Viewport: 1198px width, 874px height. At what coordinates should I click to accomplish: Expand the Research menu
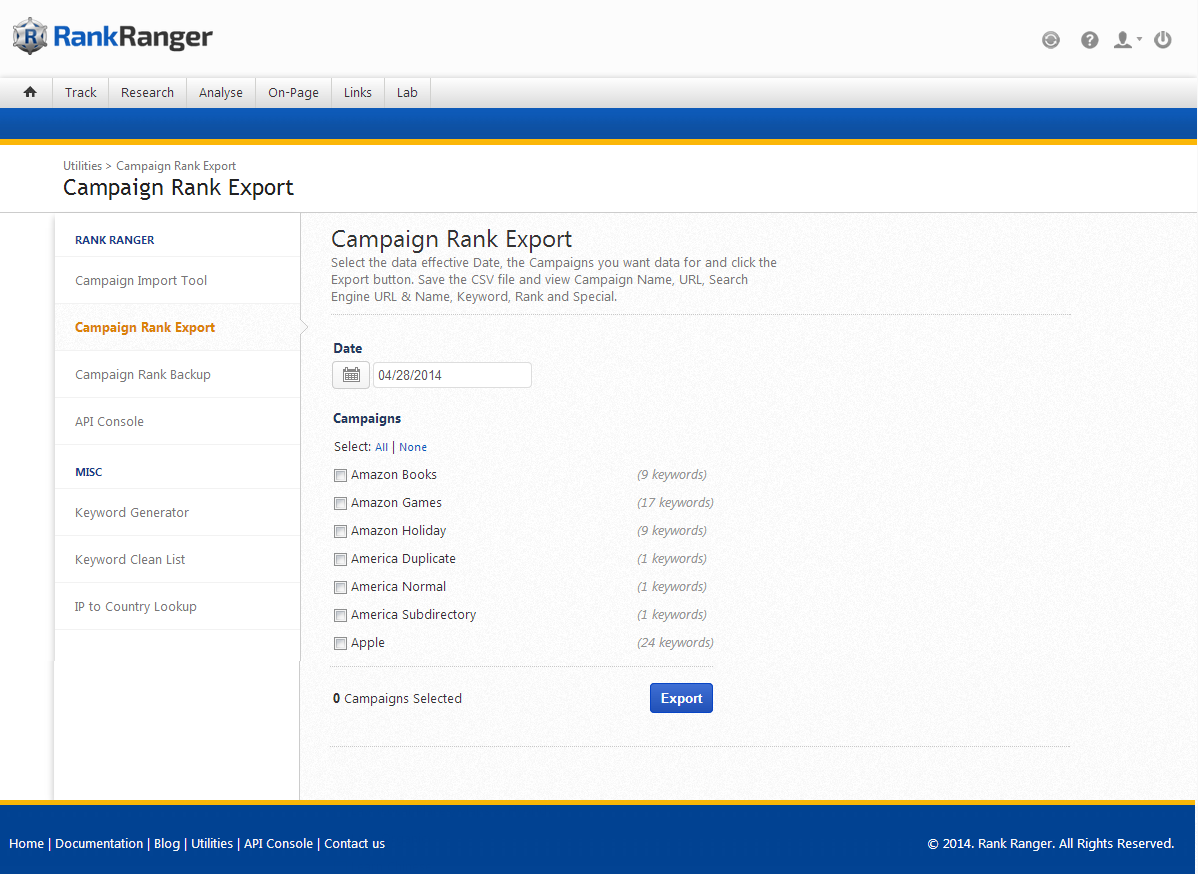point(147,92)
